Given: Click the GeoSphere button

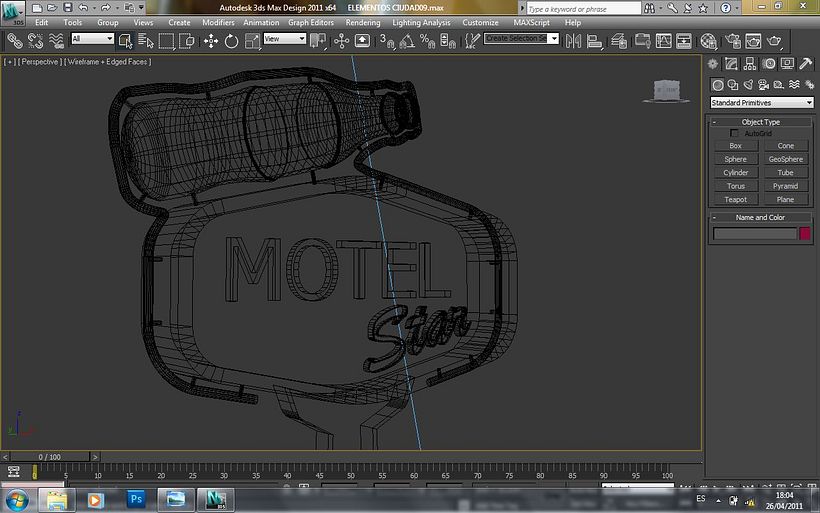Looking at the screenshot, I should pos(785,159).
